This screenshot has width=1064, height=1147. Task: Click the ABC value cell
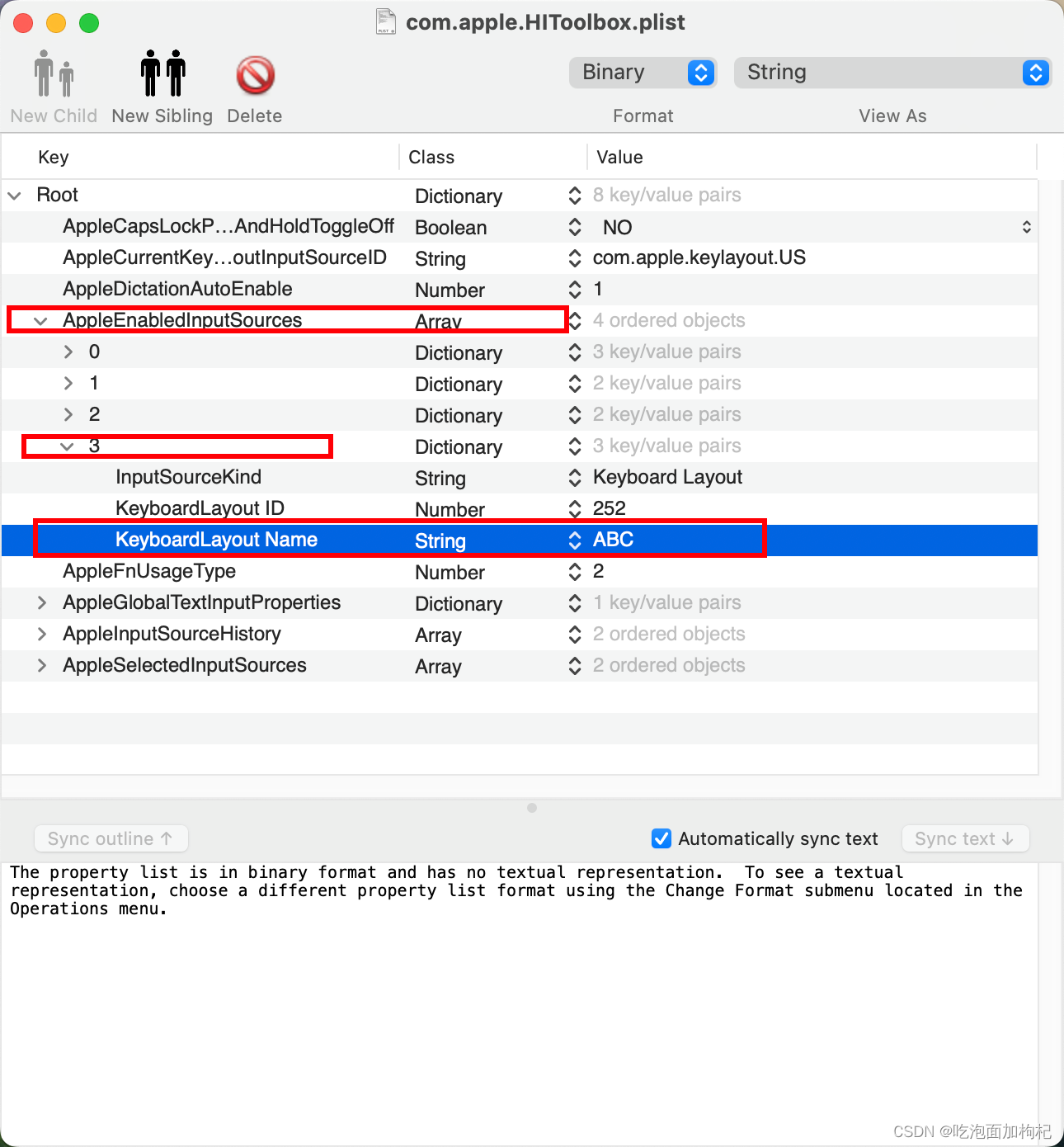pos(614,540)
